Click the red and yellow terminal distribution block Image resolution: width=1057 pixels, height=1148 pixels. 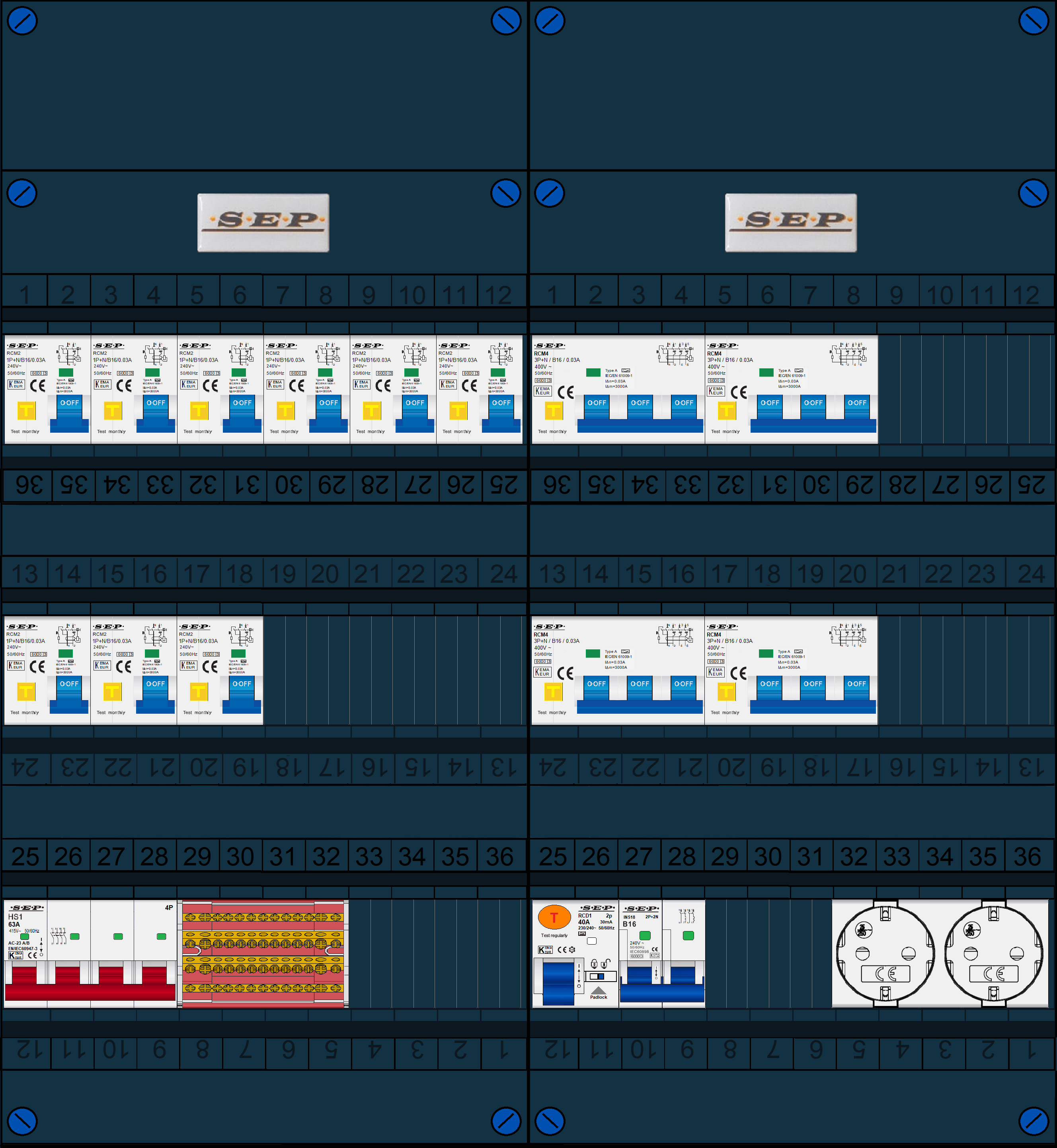click(263, 954)
